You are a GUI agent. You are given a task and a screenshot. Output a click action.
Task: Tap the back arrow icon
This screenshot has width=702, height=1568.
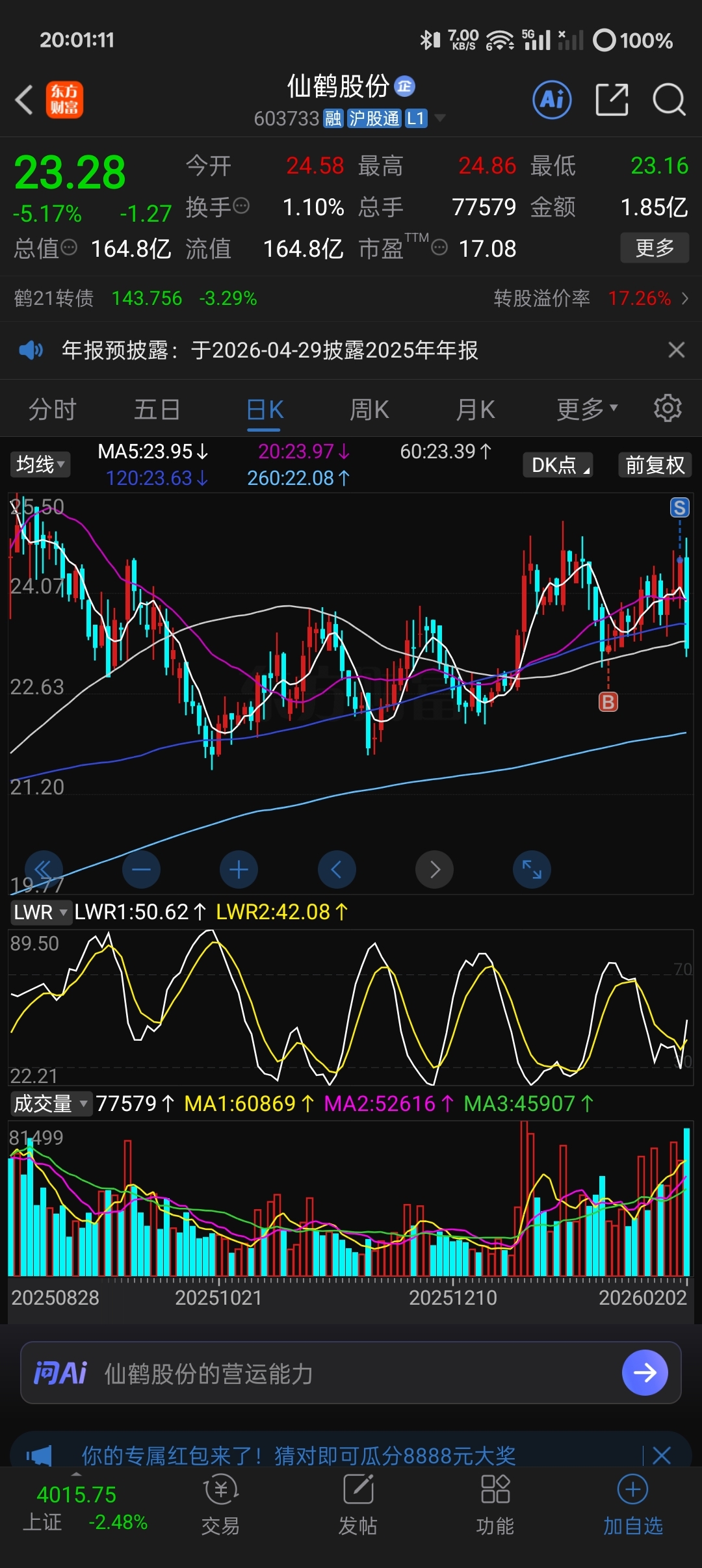click(x=24, y=100)
